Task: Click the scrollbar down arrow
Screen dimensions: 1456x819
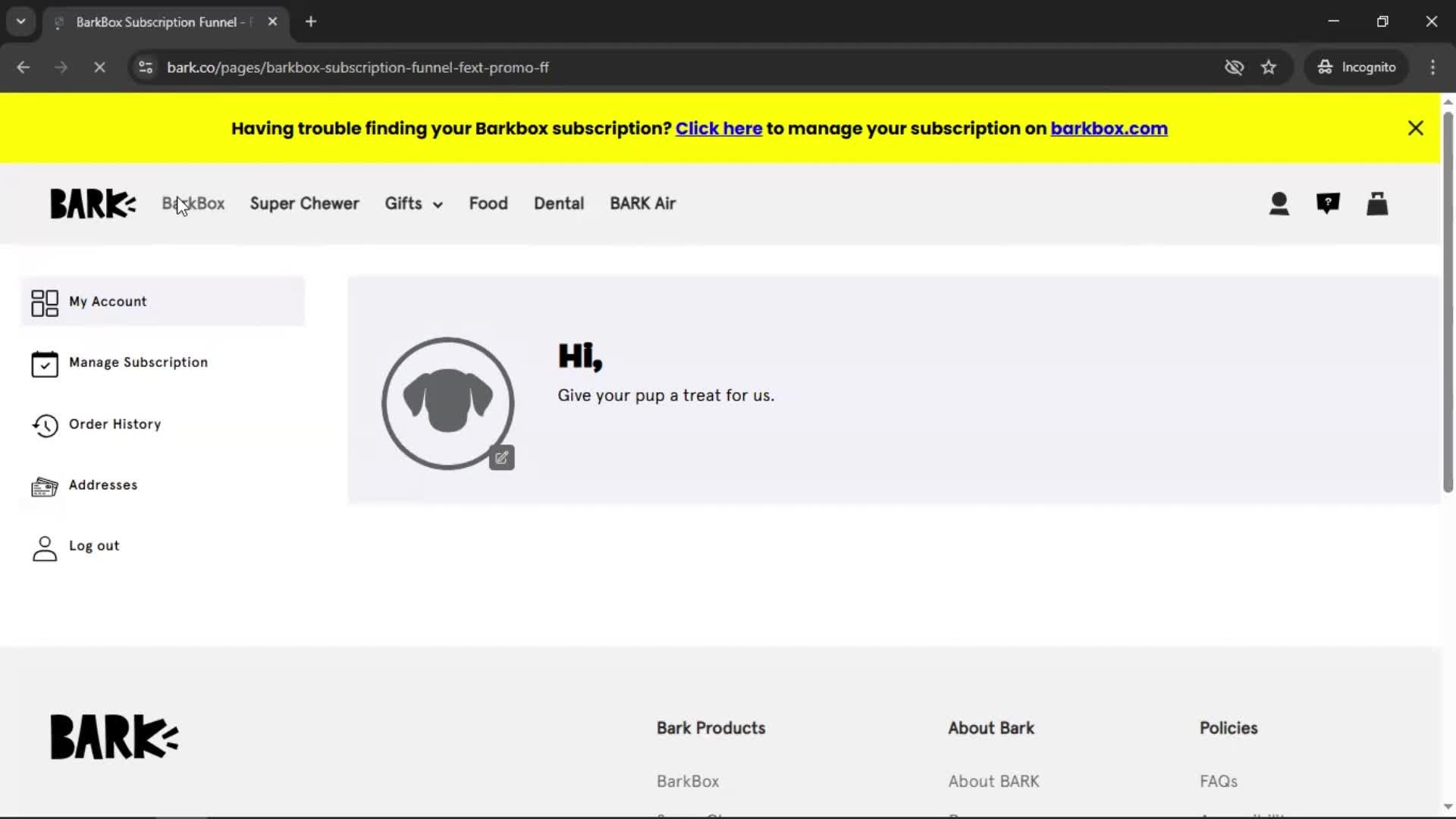Action: coord(1448,807)
